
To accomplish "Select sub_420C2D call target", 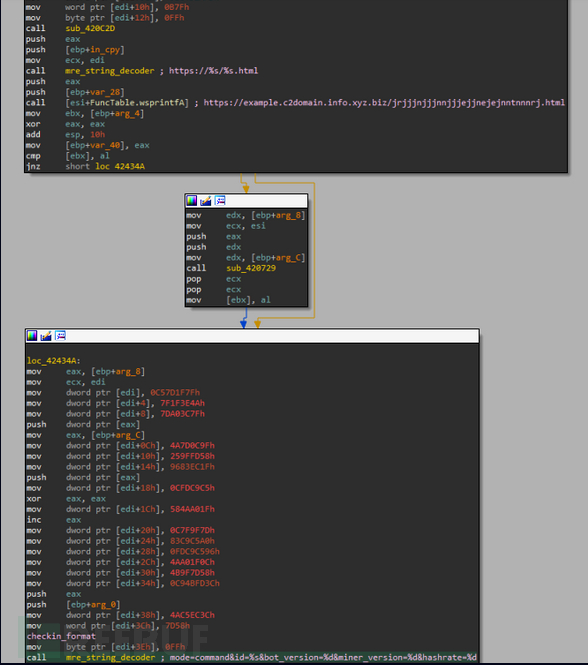I will pyautogui.click(x=90, y=28).
